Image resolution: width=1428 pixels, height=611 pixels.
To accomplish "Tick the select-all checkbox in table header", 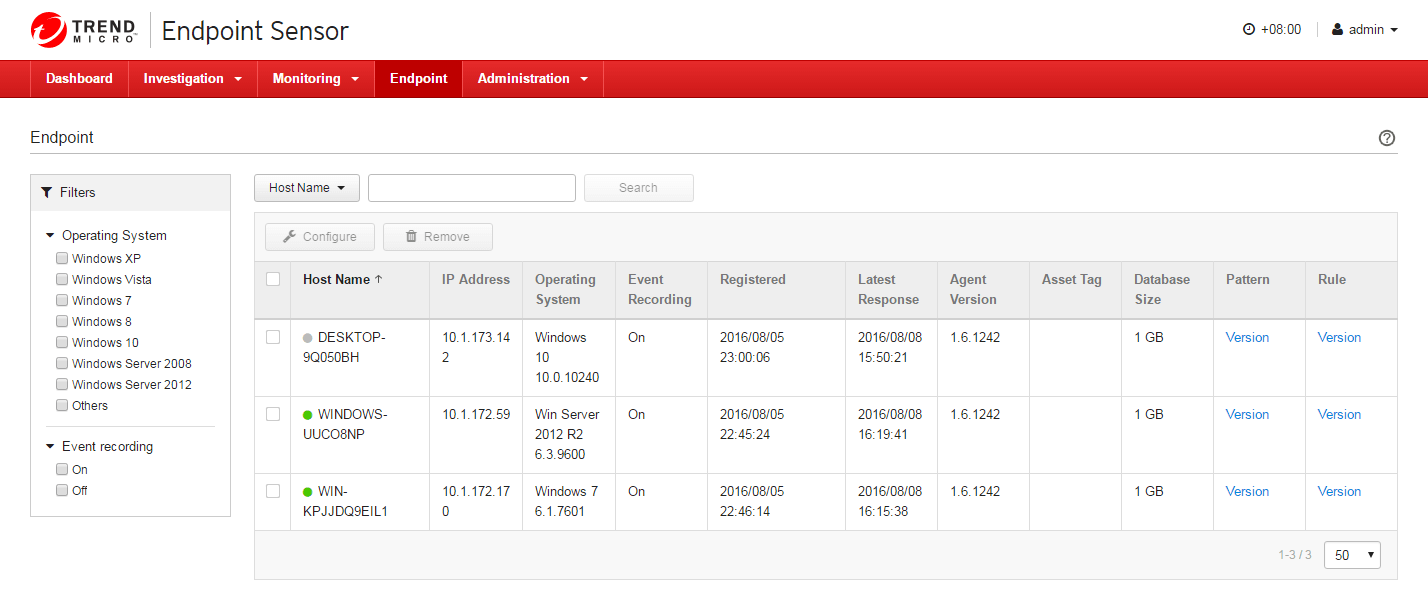I will click(x=273, y=280).
